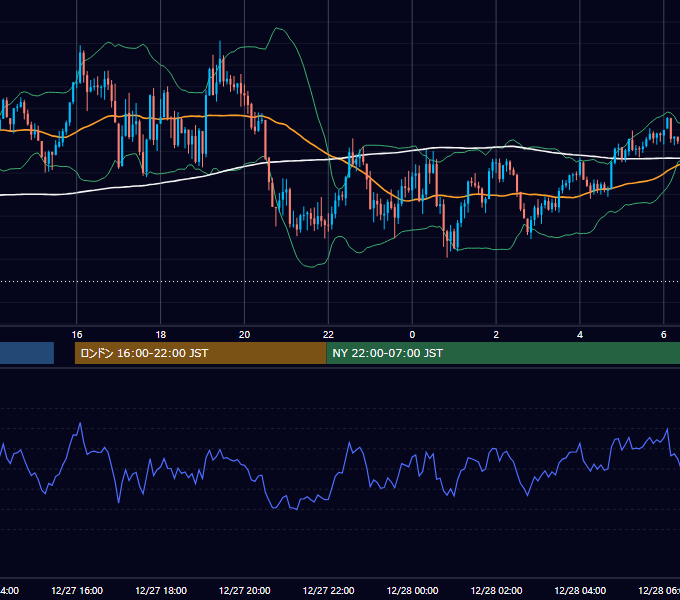Click the 12/27 18:00 indicator axis label
This screenshot has height=600, width=680.
161,591
